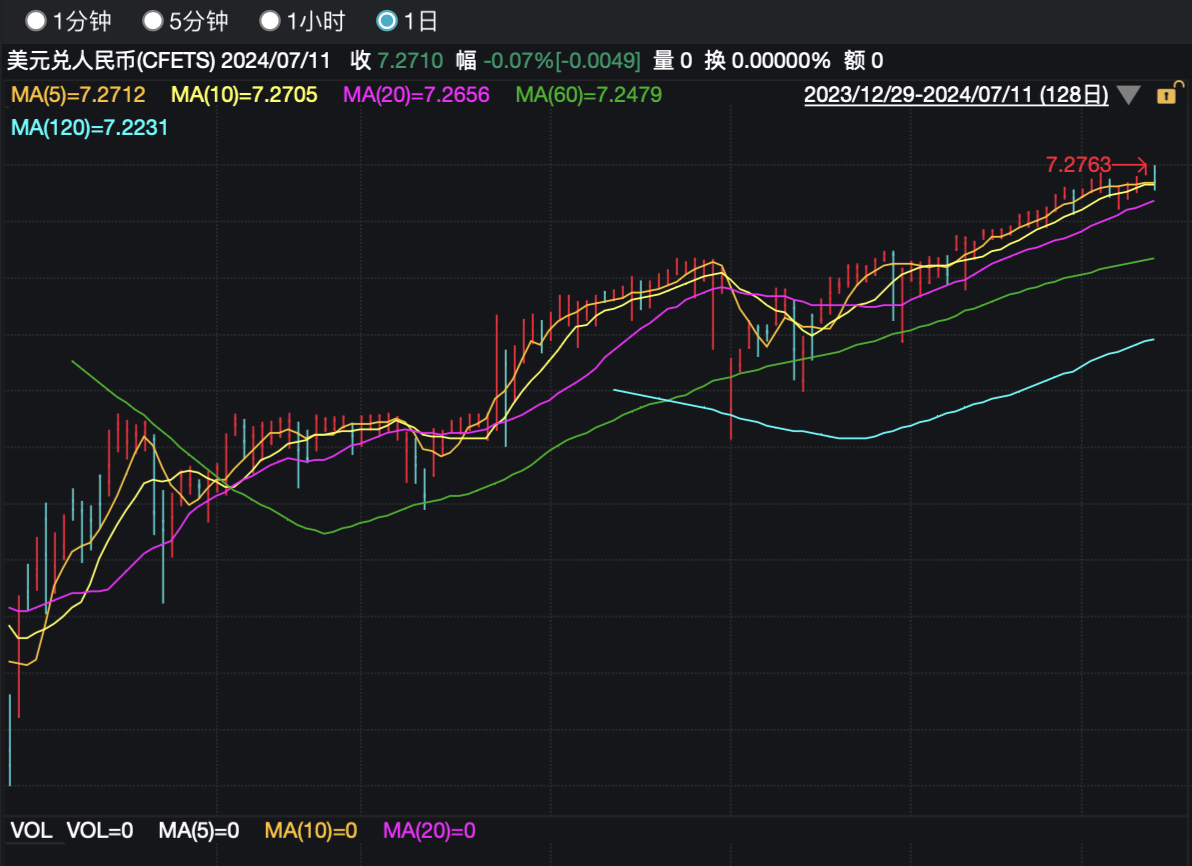Click the volume panel MA(10)=0 label
The width and height of the screenshot is (1192, 866).
311,830
